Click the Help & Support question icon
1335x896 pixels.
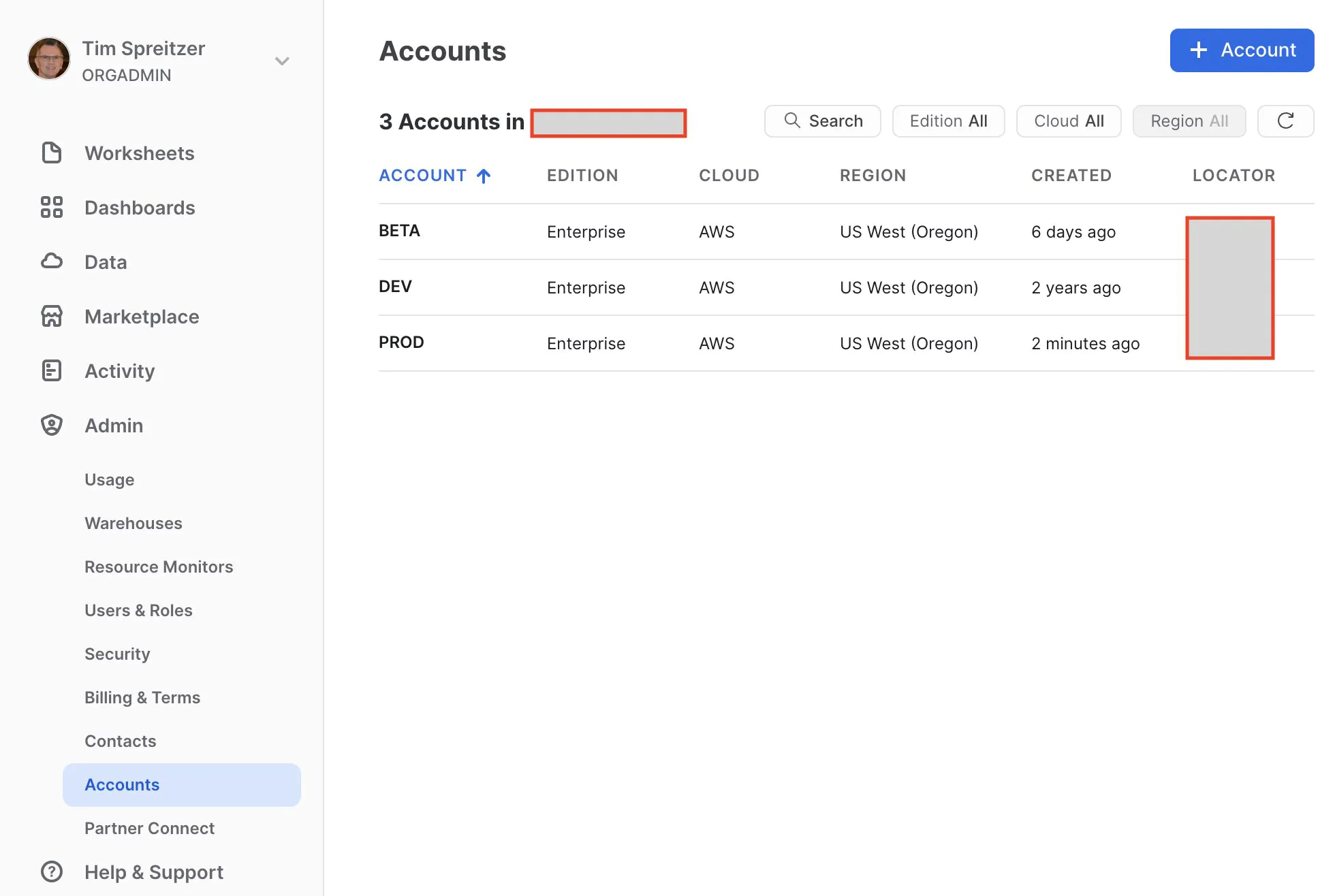(52, 871)
